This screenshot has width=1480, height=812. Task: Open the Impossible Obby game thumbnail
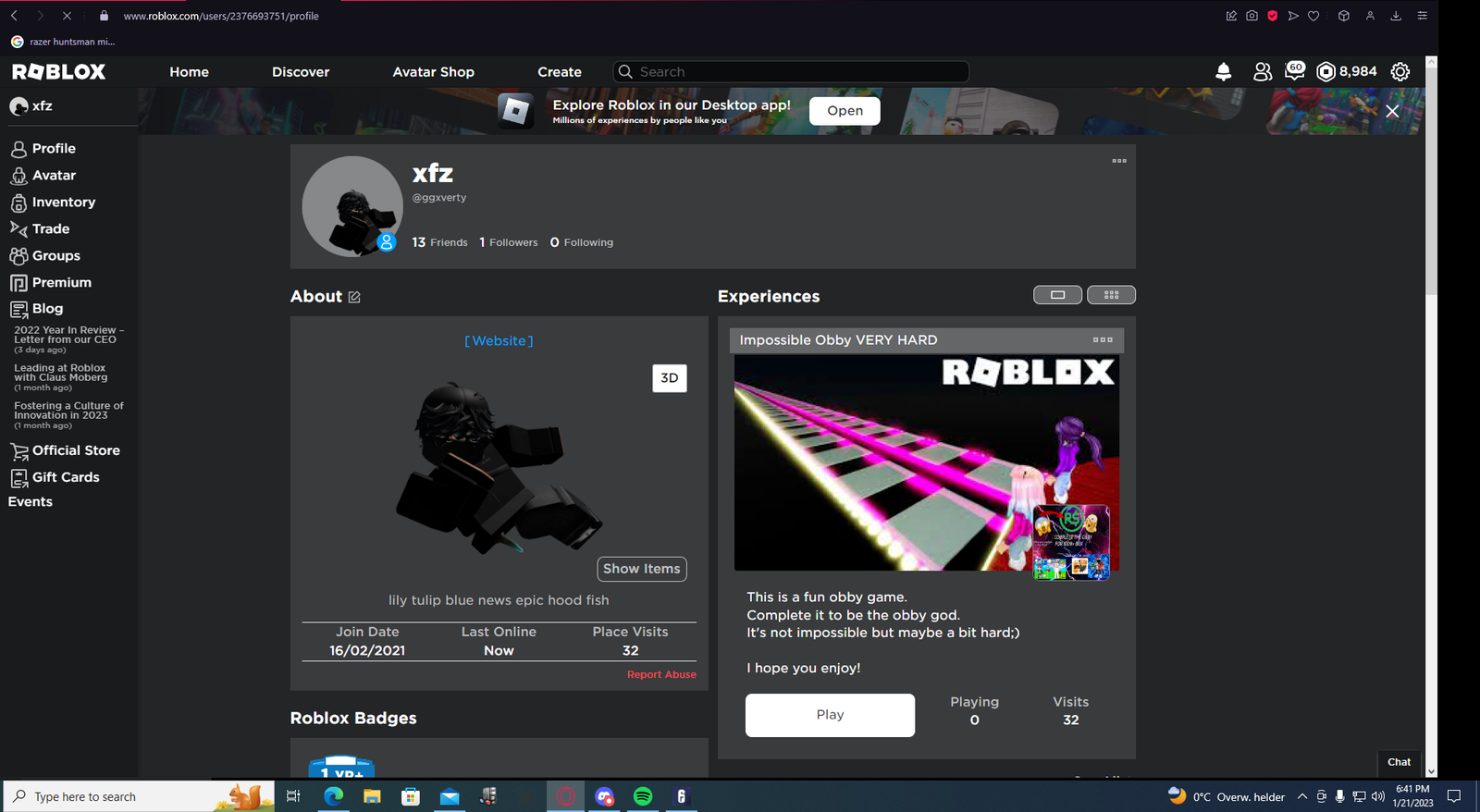926,462
